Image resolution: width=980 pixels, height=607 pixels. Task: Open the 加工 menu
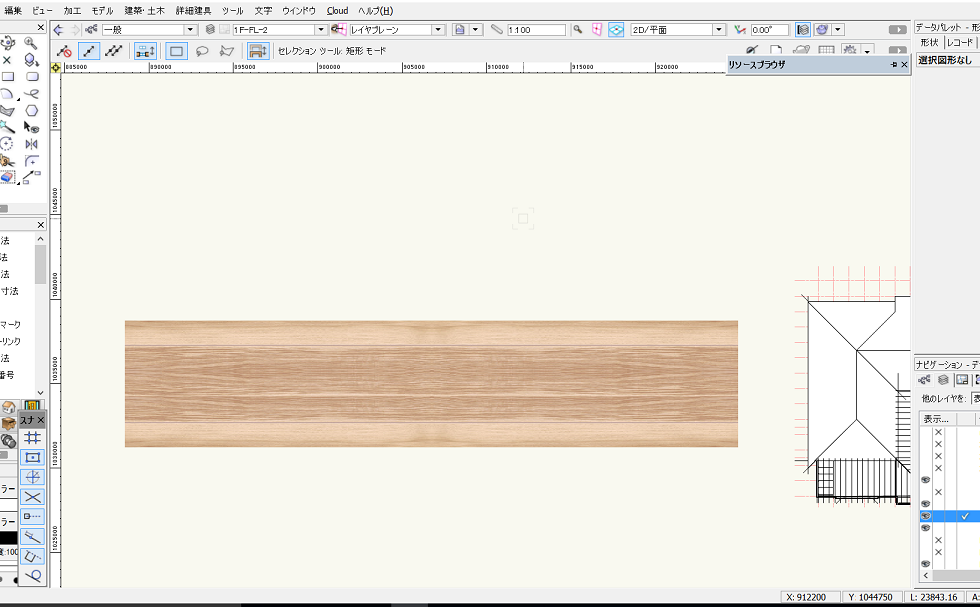pyautogui.click(x=72, y=11)
